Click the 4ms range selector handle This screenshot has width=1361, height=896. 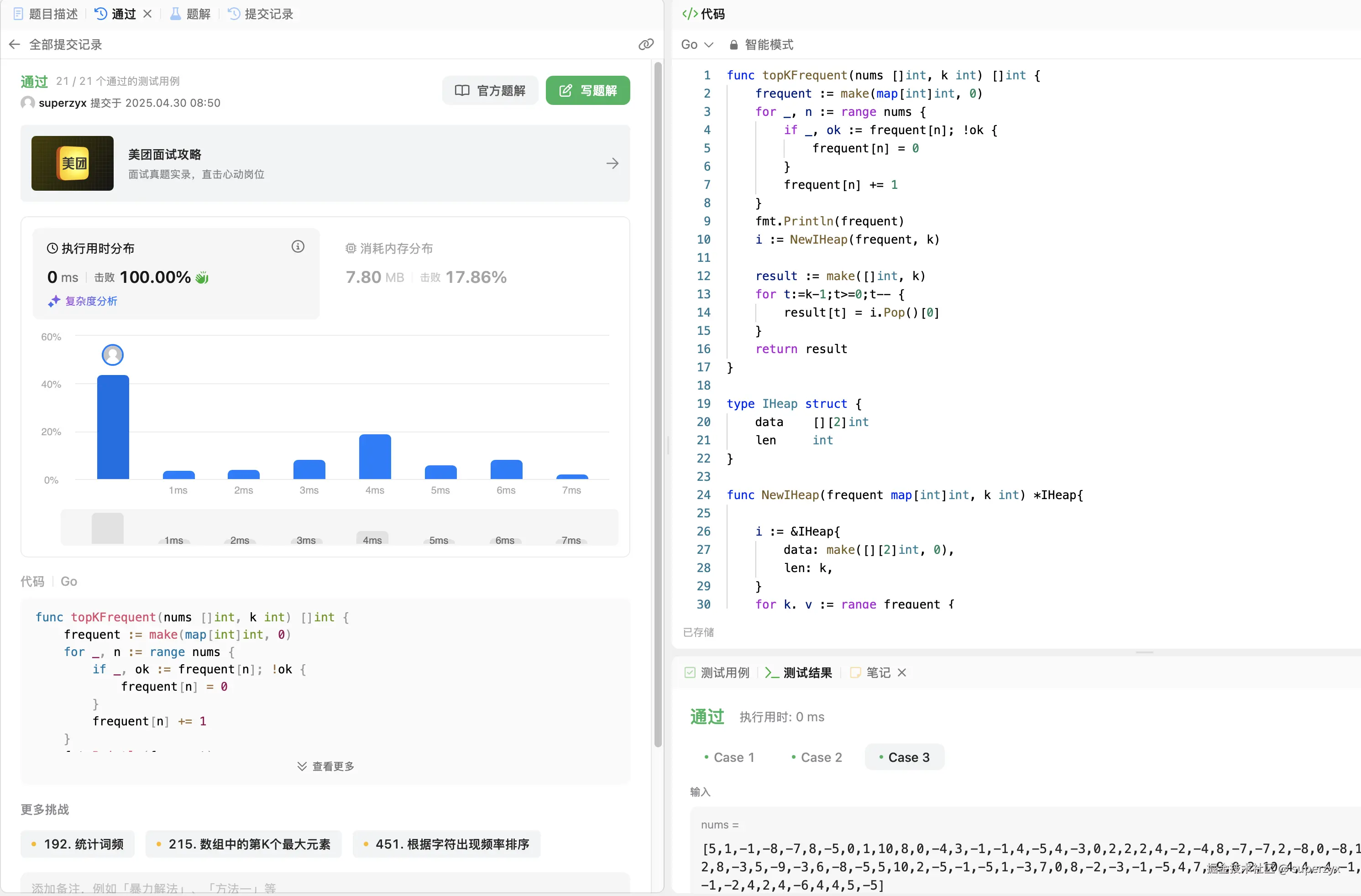[372, 538]
